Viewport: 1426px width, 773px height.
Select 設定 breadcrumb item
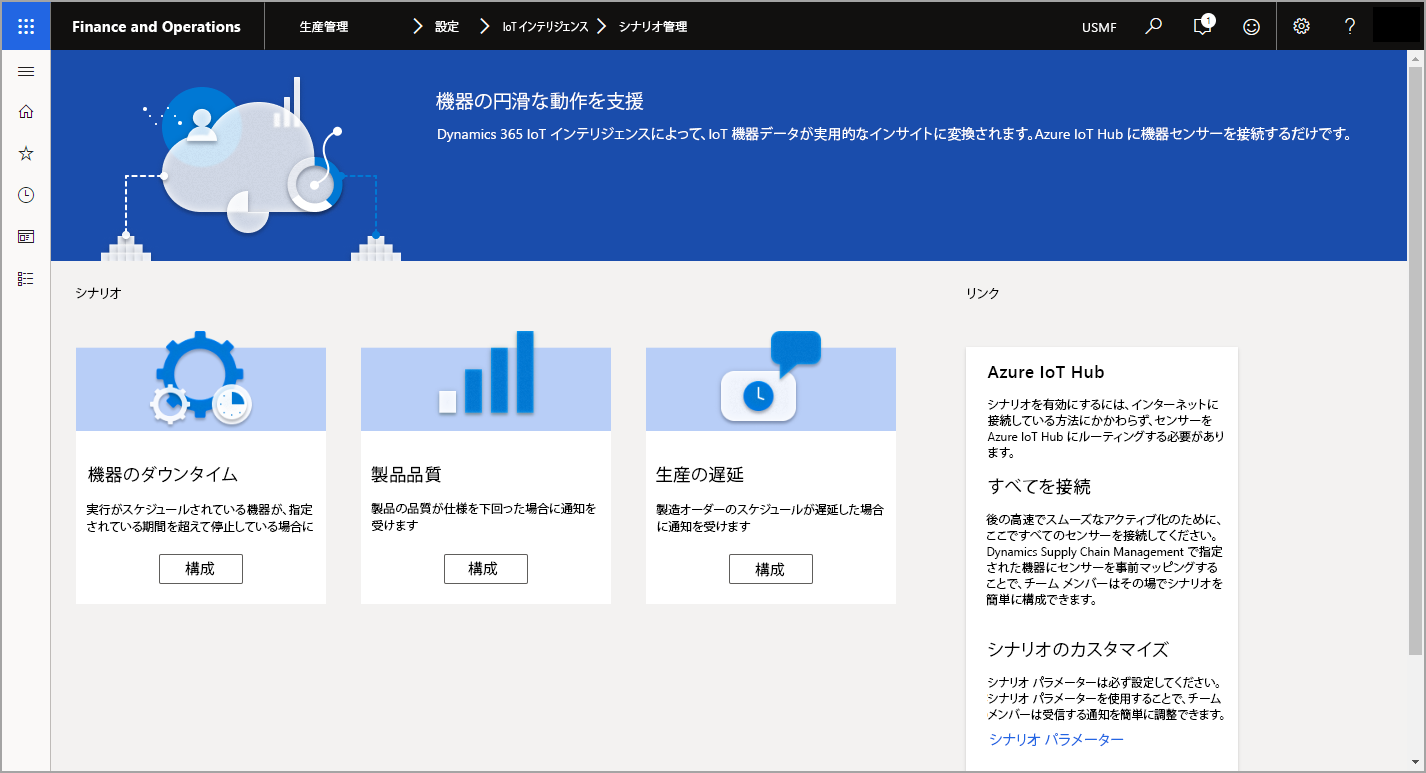tap(447, 27)
